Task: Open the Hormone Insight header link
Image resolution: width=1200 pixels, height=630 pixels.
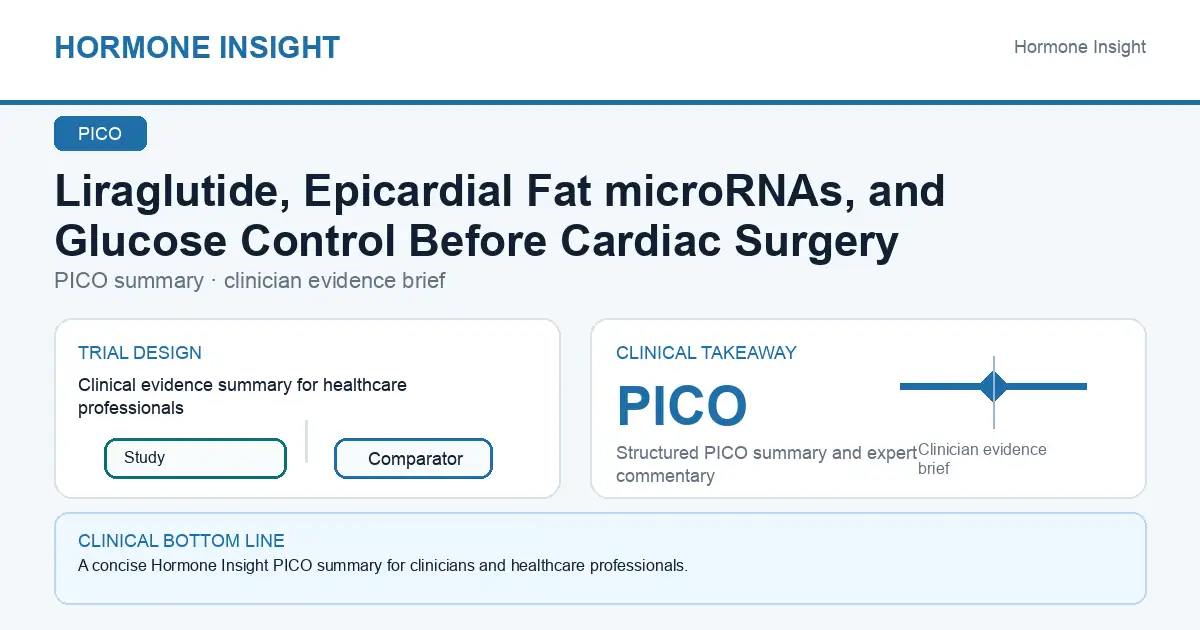Action: point(1080,47)
